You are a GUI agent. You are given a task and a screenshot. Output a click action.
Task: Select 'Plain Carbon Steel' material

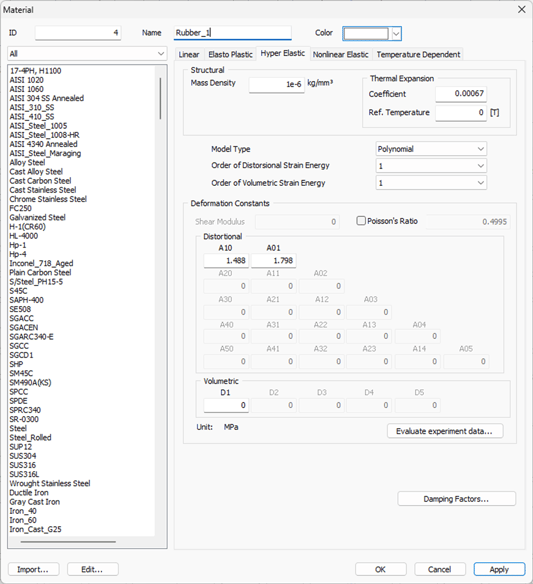click(x=40, y=272)
